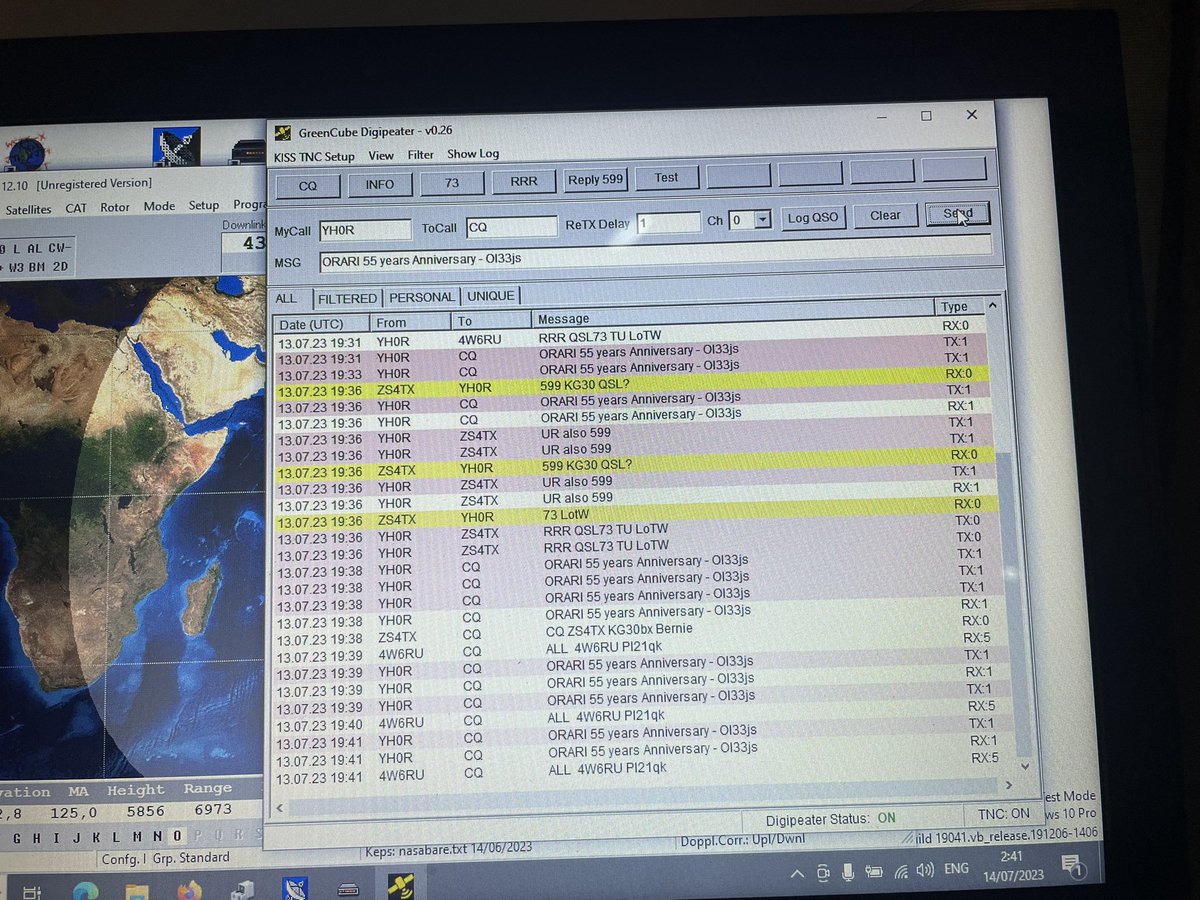Click the RRR macro button
1200x900 pixels.
coord(523,181)
